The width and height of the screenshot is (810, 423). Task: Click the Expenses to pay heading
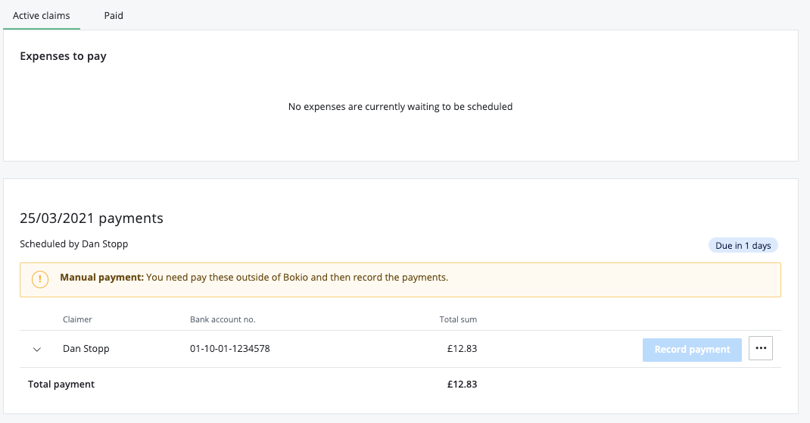coord(63,56)
